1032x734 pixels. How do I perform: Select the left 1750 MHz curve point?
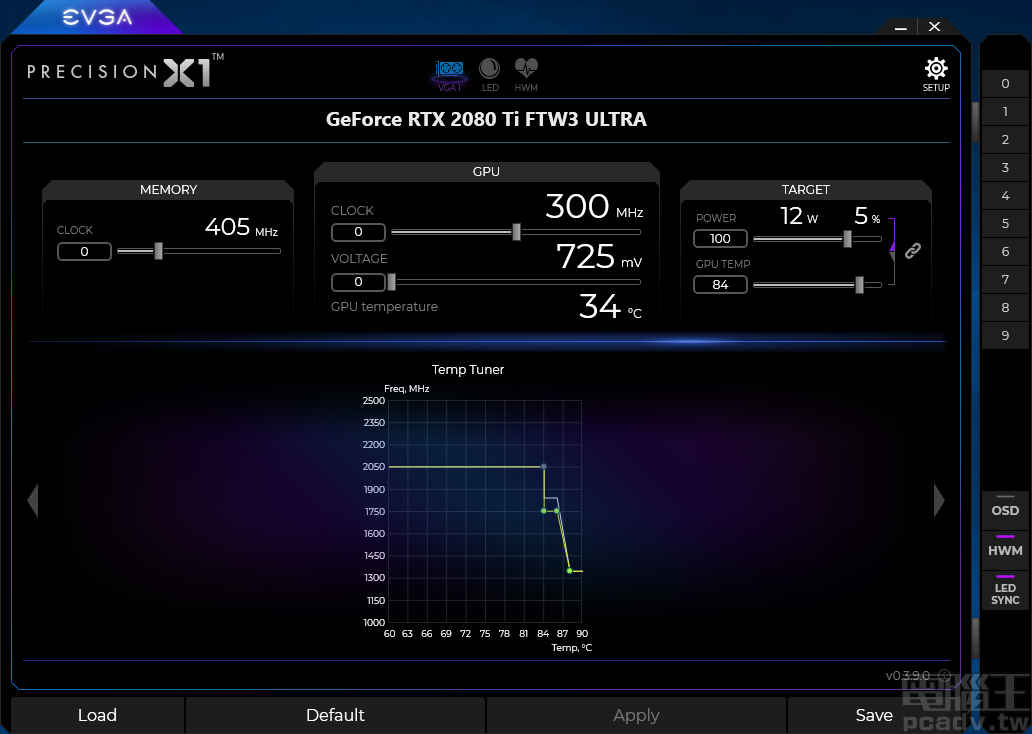[x=544, y=511]
